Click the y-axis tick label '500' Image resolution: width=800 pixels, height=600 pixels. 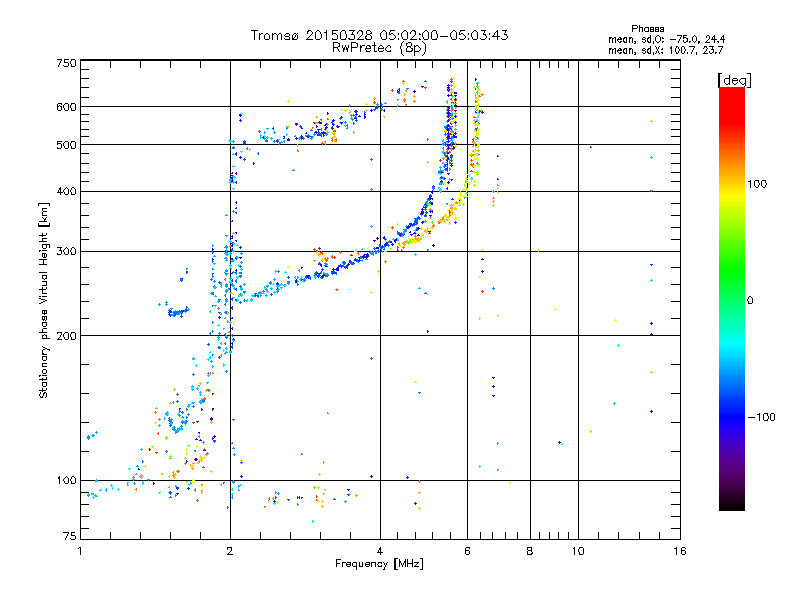pos(66,145)
